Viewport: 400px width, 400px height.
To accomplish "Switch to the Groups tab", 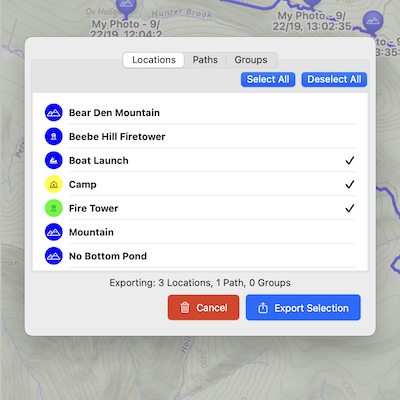I will (251, 60).
